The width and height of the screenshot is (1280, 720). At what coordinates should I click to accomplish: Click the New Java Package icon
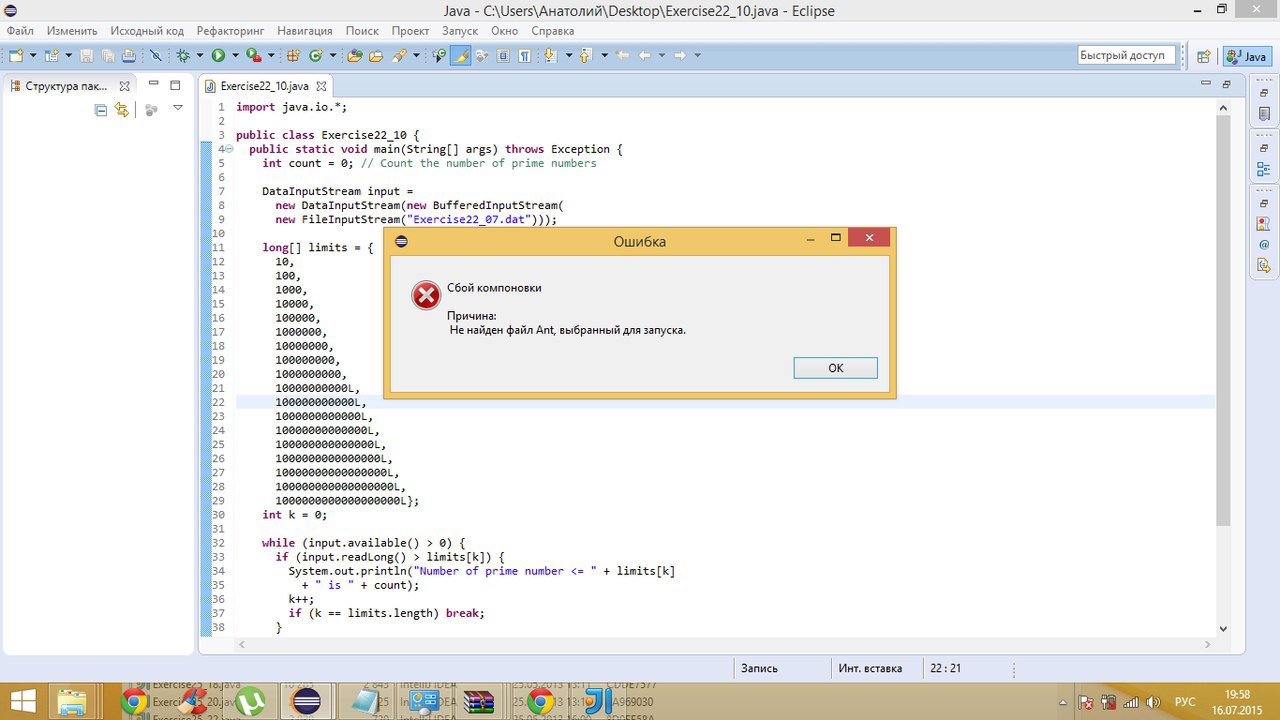point(291,56)
